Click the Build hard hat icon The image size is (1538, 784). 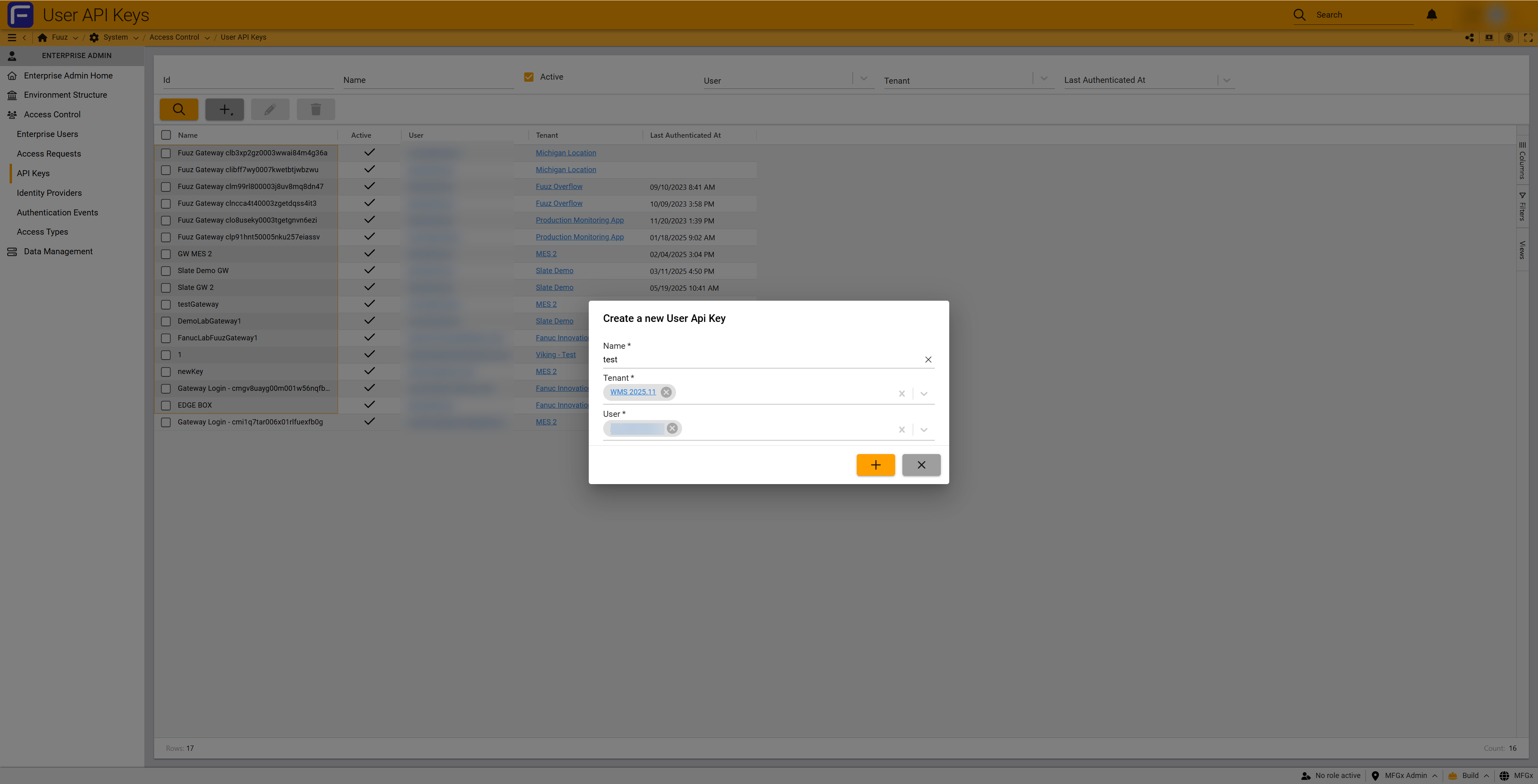point(1453,776)
